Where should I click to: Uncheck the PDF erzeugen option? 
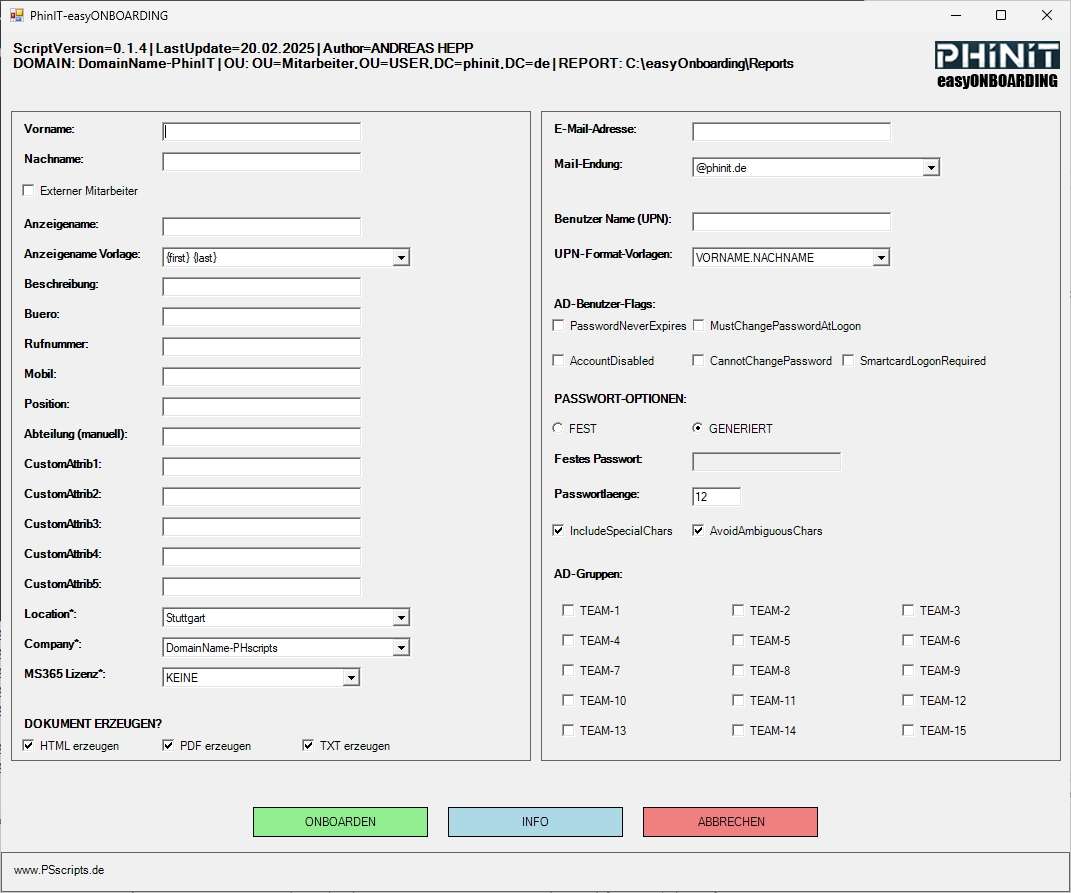pos(168,745)
